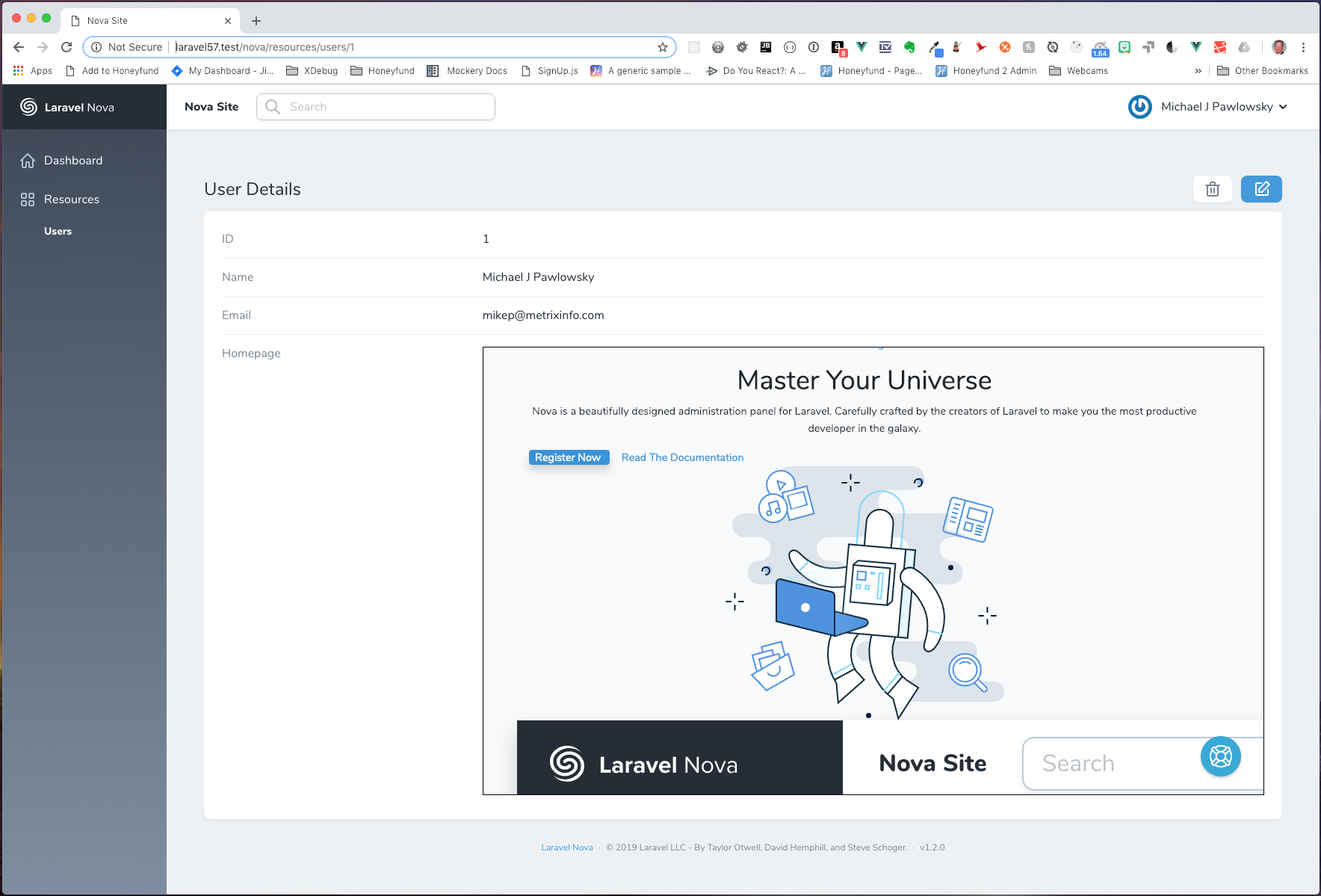The image size is (1321, 896).
Task: Open the SignUp.js bookmark
Action: click(x=550, y=71)
